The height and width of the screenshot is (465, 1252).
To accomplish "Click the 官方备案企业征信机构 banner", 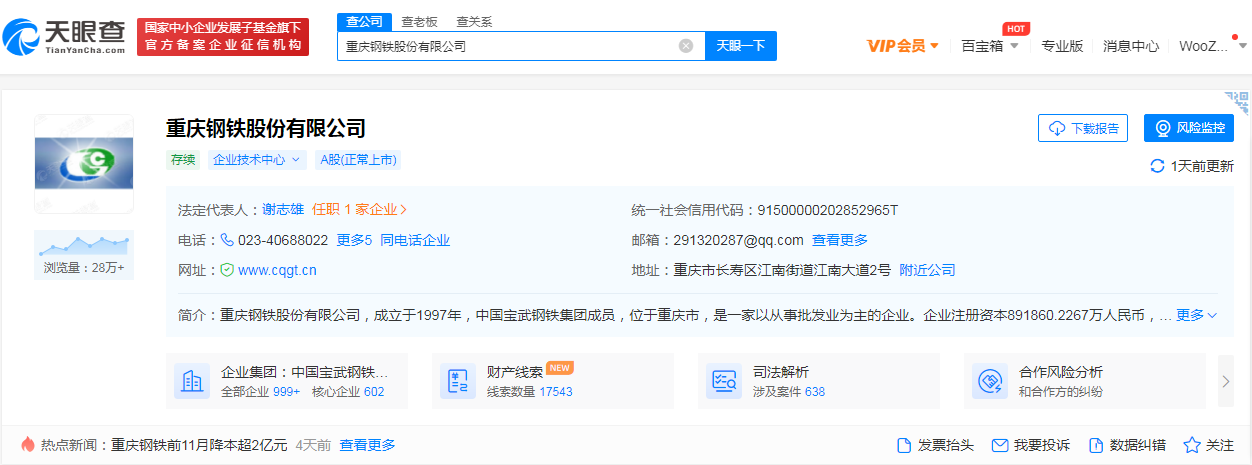I will click(223, 37).
